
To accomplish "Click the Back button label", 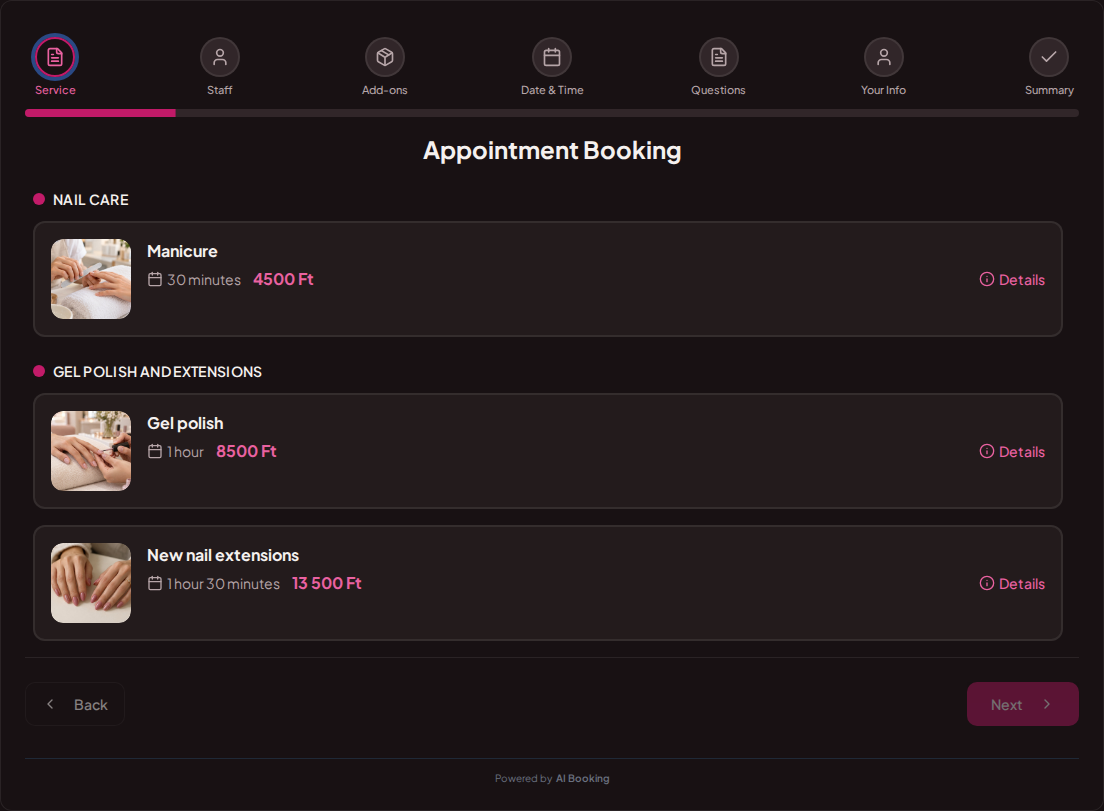I will (x=91, y=705).
